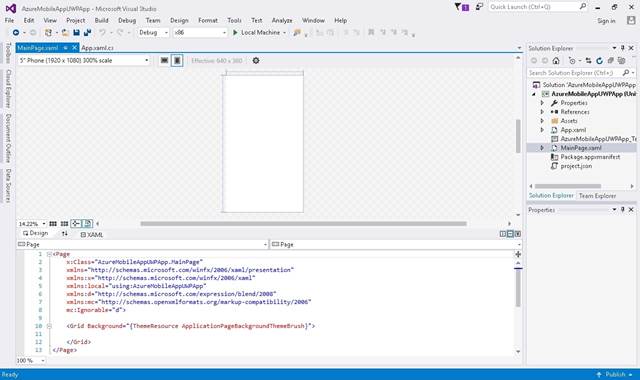Switch designer to portrait orientation

(177, 60)
